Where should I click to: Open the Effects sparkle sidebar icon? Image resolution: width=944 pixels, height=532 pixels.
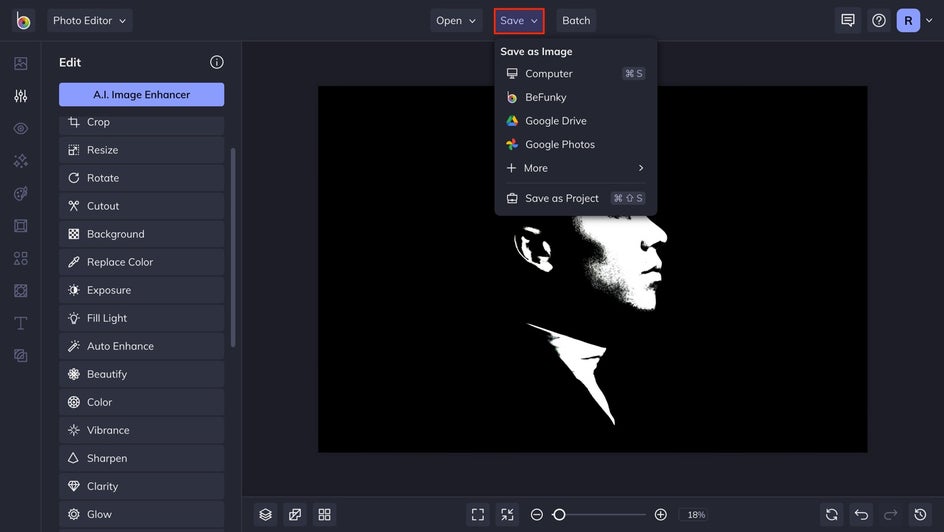20,161
